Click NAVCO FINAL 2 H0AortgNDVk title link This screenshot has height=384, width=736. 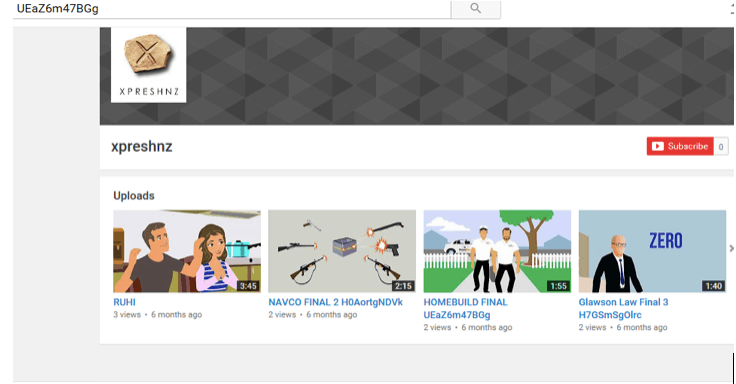pos(335,302)
